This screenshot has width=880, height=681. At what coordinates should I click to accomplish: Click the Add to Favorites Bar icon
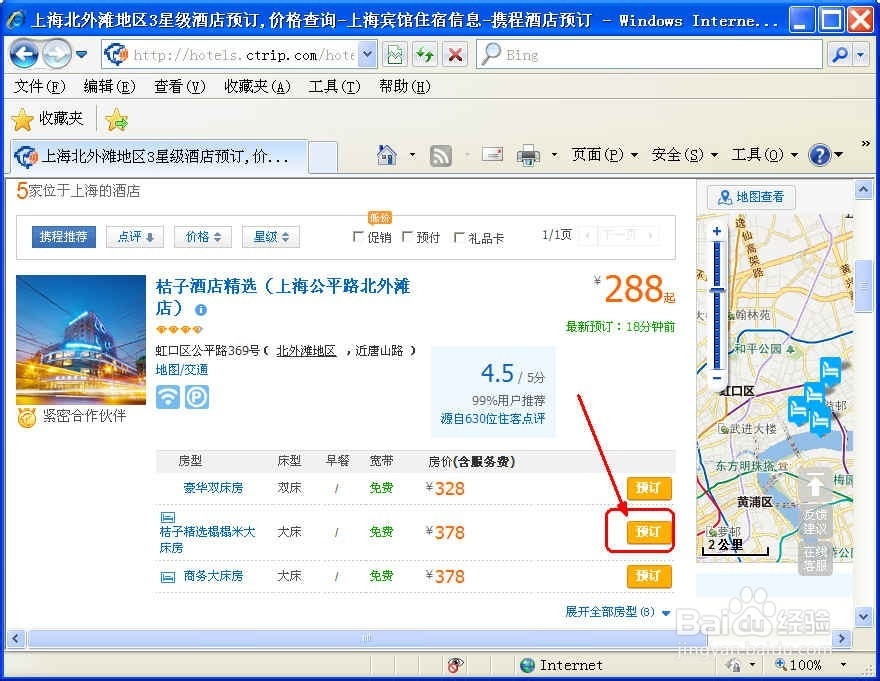click(x=116, y=119)
